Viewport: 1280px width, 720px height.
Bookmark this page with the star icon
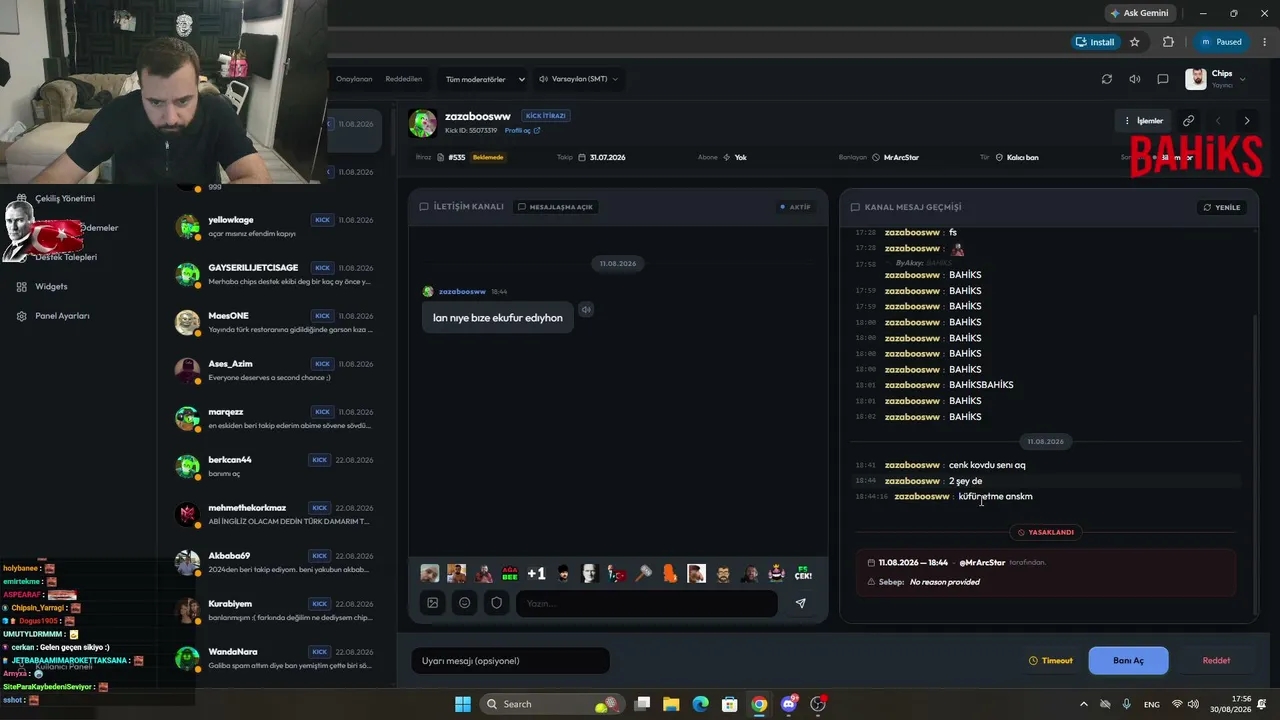[x=1135, y=42]
